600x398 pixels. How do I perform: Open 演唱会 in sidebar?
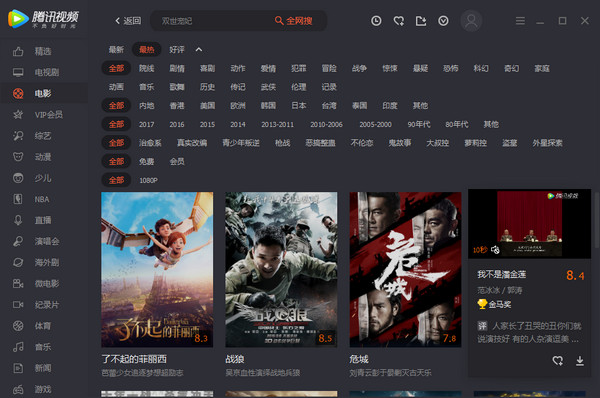pos(47,241)
